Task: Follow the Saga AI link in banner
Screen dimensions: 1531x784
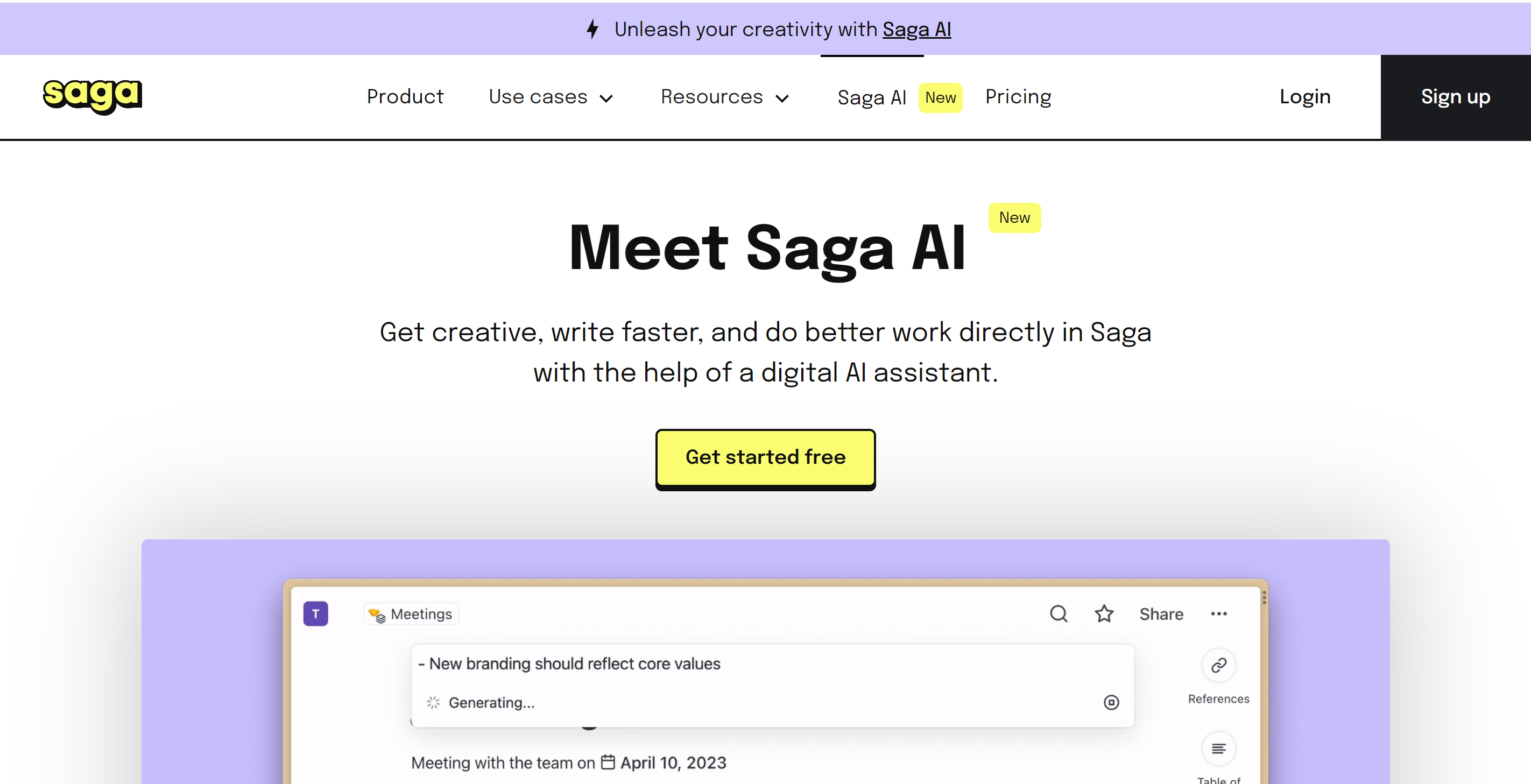Action: (916, 29)
